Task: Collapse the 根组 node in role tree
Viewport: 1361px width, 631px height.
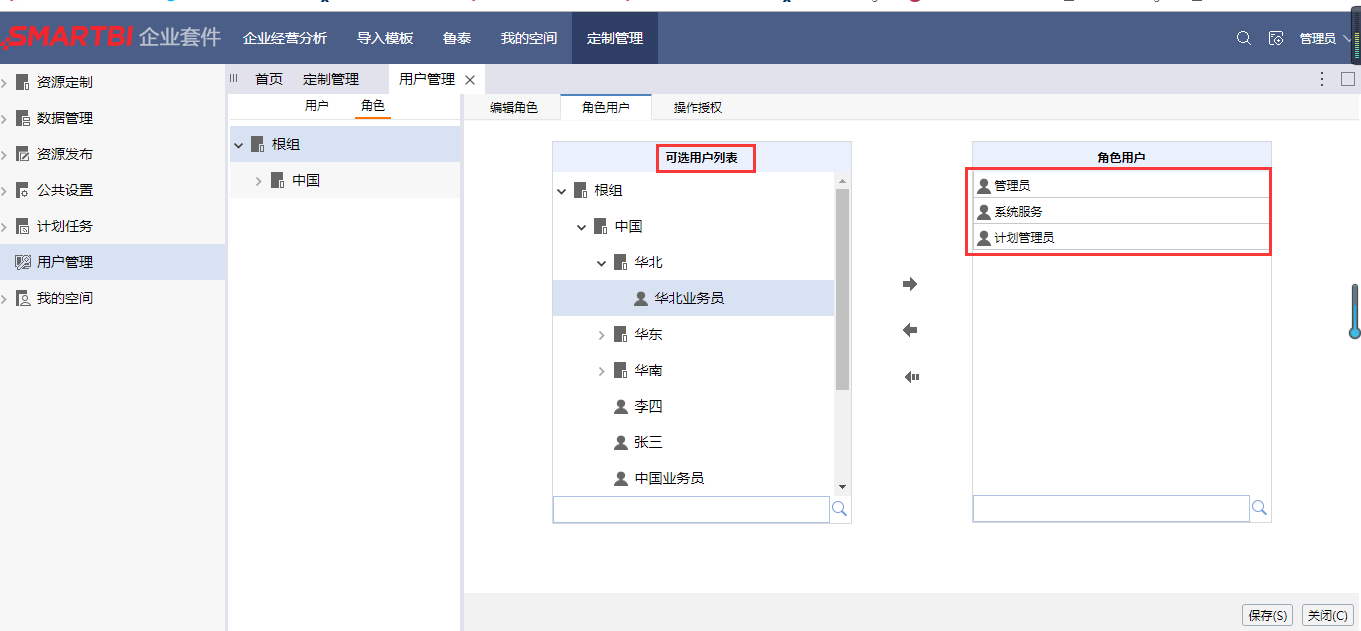Action: [x=238, y=145]
